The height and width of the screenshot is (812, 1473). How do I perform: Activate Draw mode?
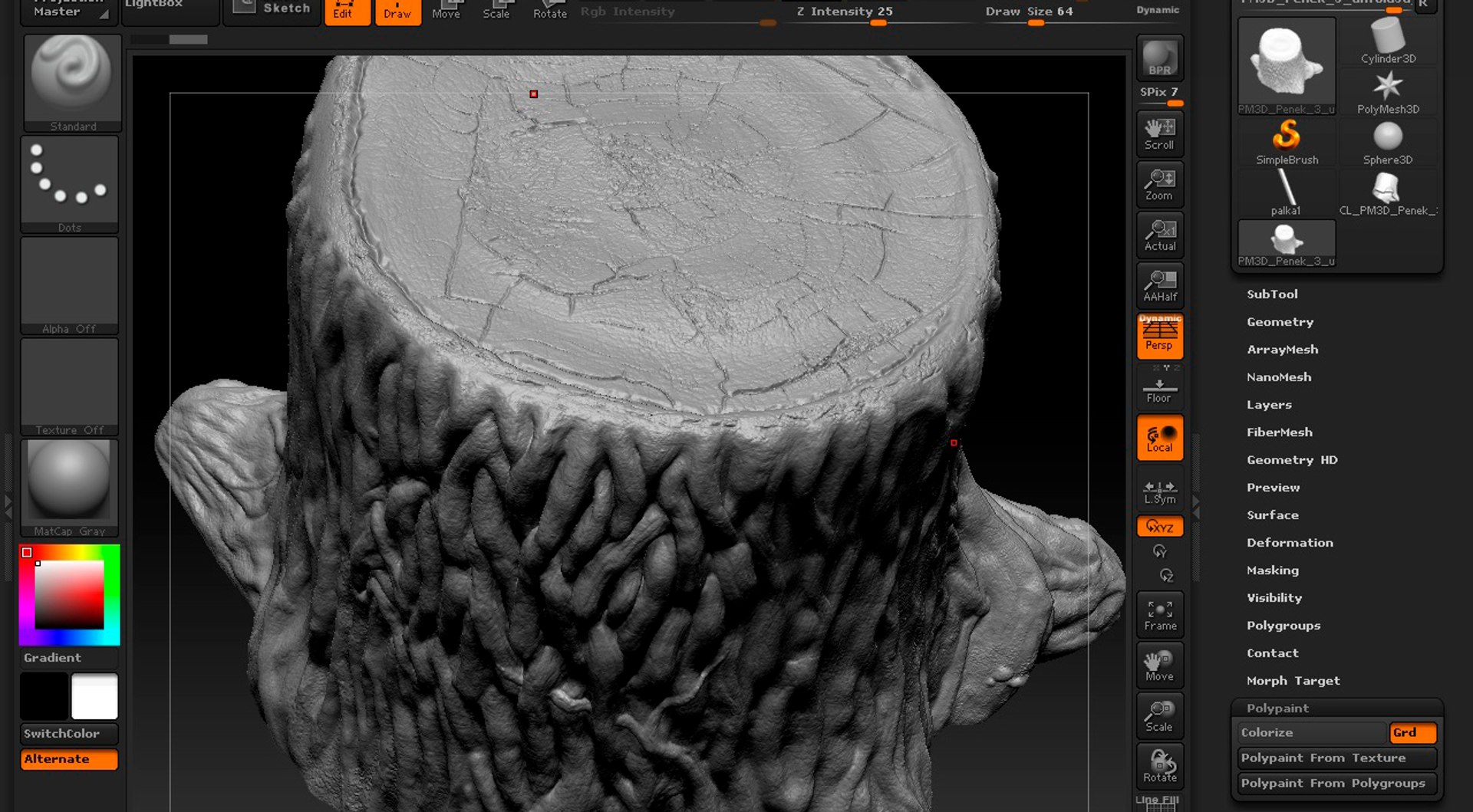click(x=397, y=11)
